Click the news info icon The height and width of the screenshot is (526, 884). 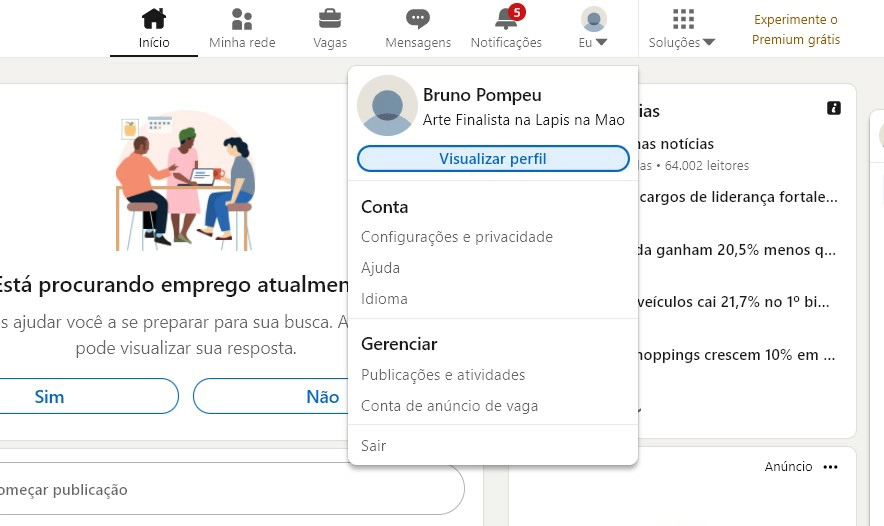tap(834, 108)
